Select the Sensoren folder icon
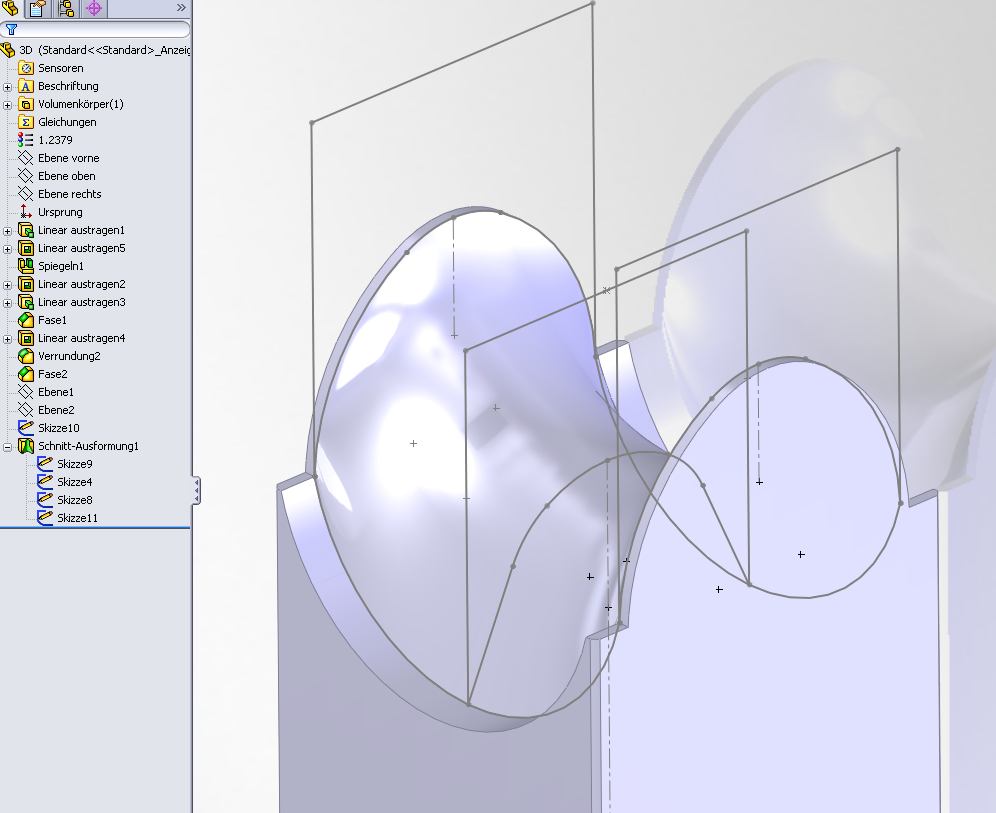Viewport: 996px width, 813px height. click(25, 68)
